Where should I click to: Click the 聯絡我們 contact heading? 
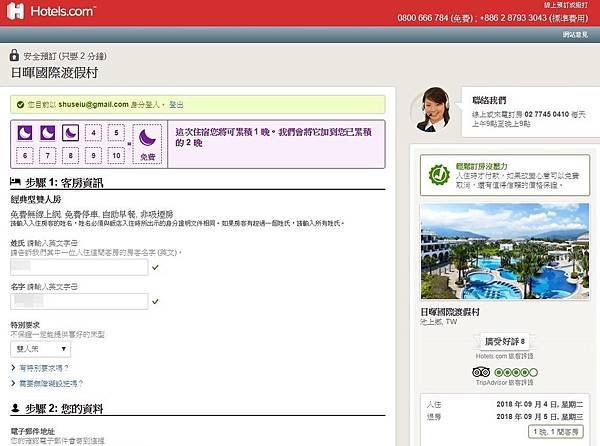coord(489,100)
